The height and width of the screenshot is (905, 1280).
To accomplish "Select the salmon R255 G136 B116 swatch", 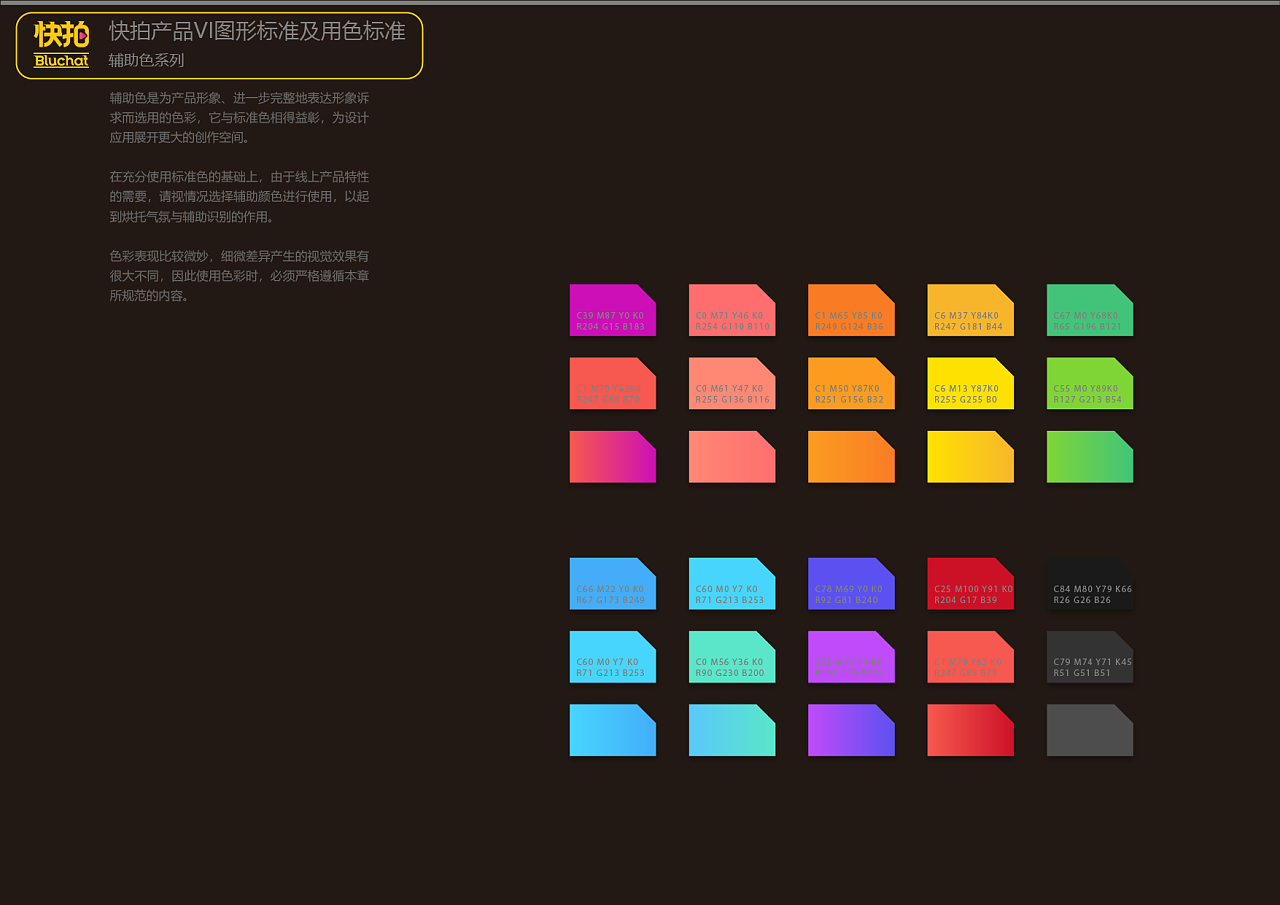I will (x=731, y=383).
